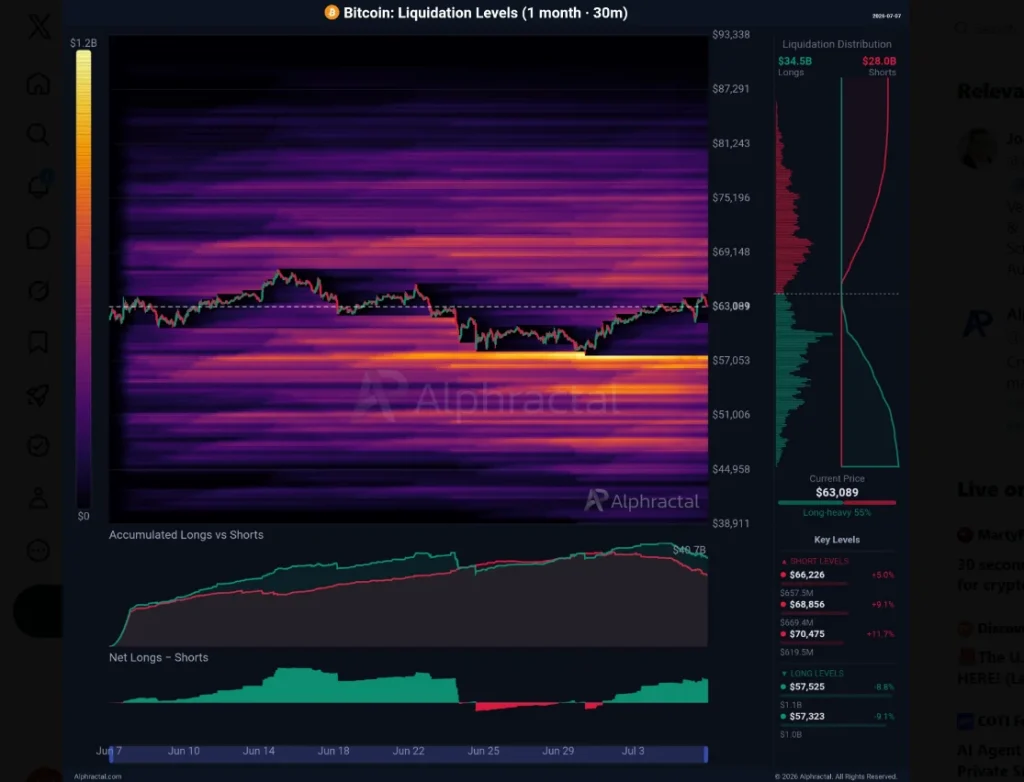Click the profile avatar photo in the right column
This screenshot has width=1024, height=782.
coord(978,148)
